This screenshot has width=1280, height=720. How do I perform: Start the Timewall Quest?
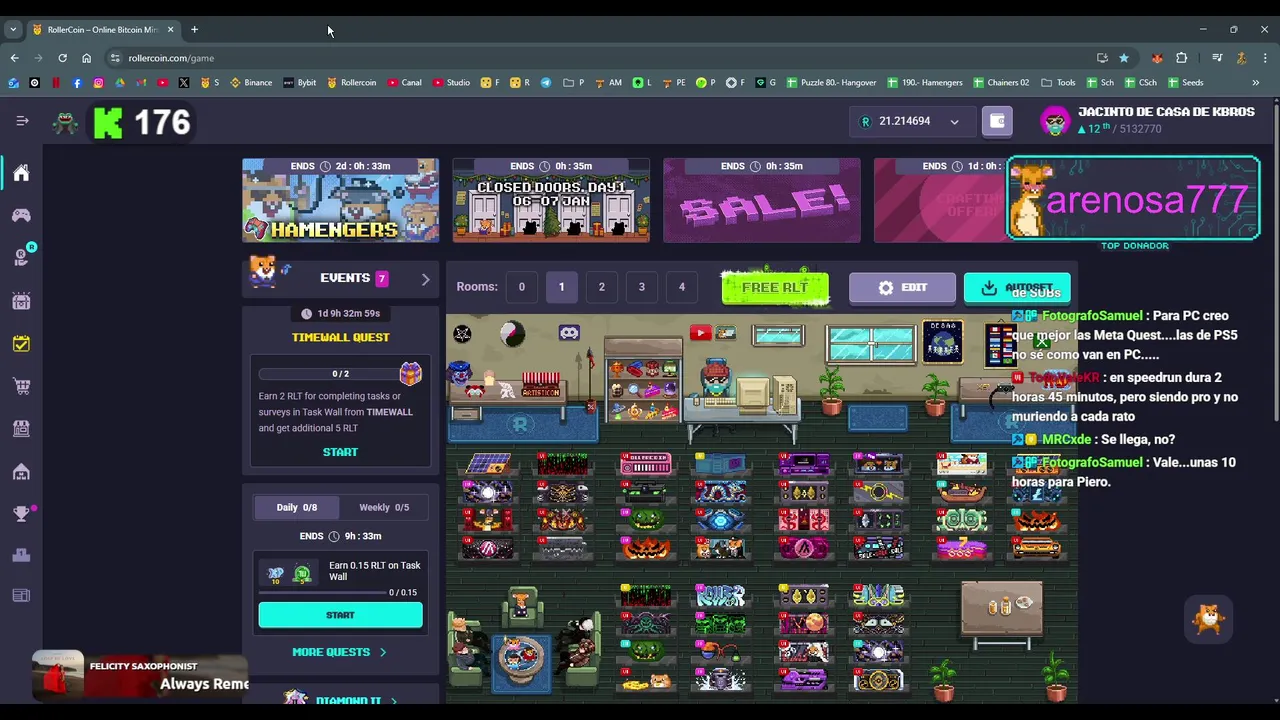[340, 452]
